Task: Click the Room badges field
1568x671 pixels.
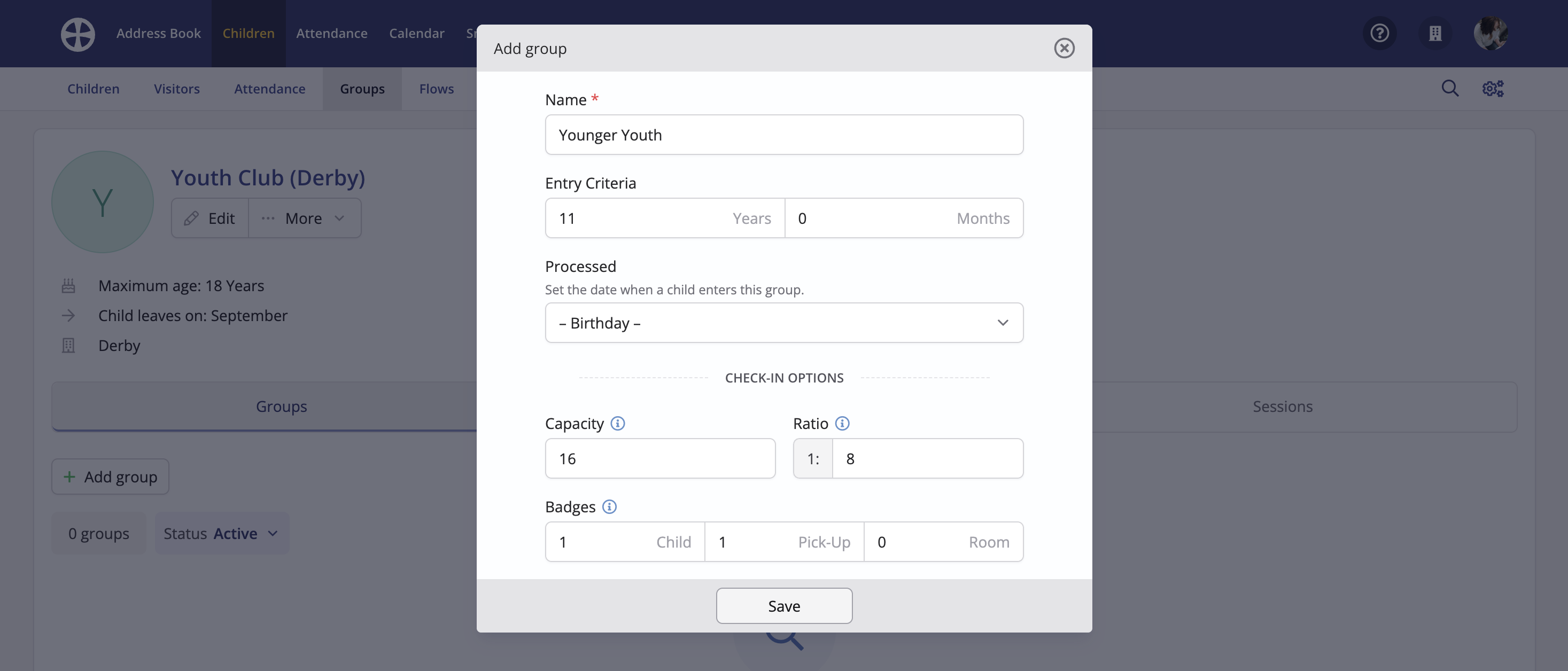Action: pyautogui.click(x=943, y=542)
